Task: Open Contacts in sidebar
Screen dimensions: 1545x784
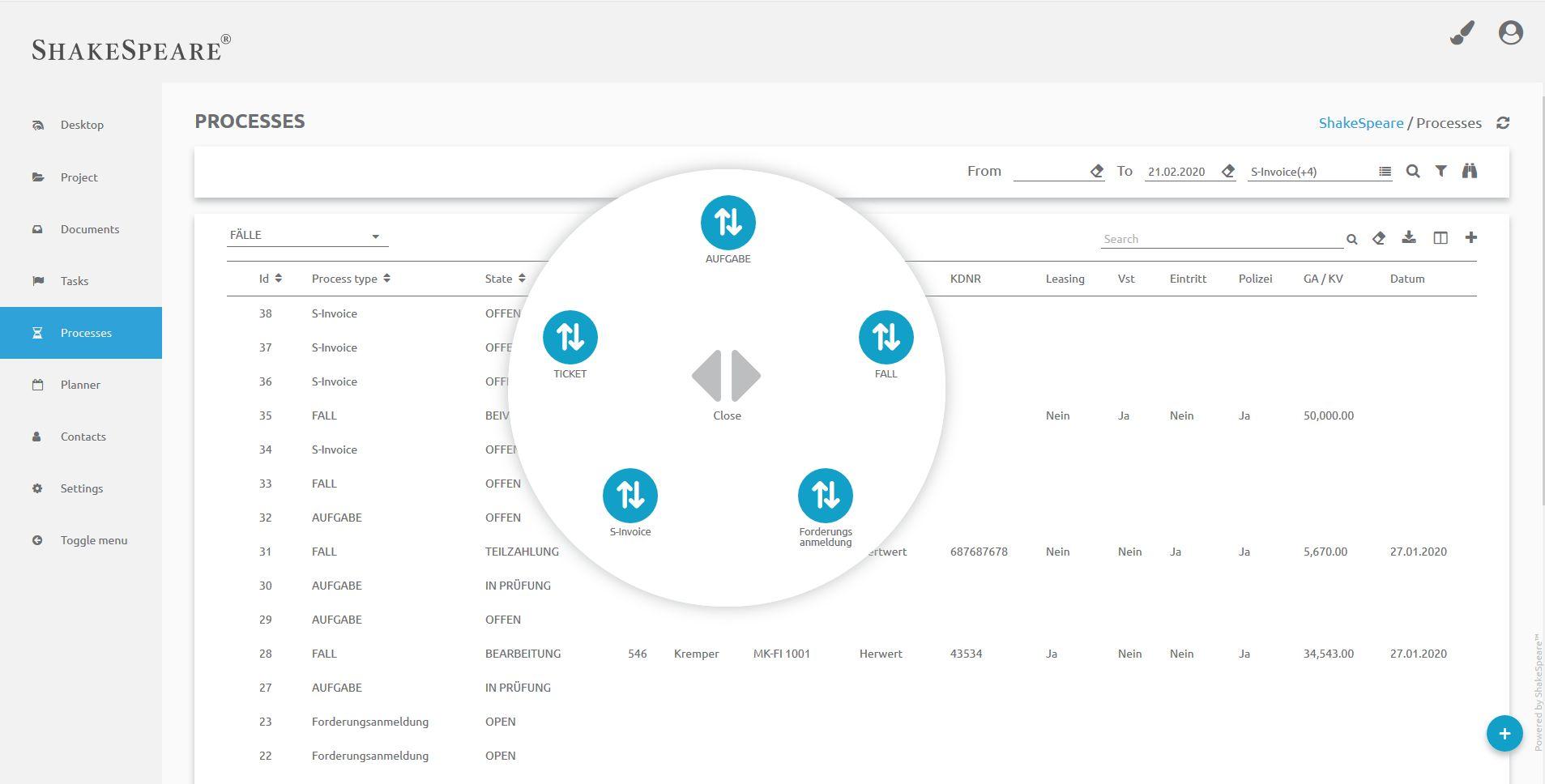Action: 81,437
